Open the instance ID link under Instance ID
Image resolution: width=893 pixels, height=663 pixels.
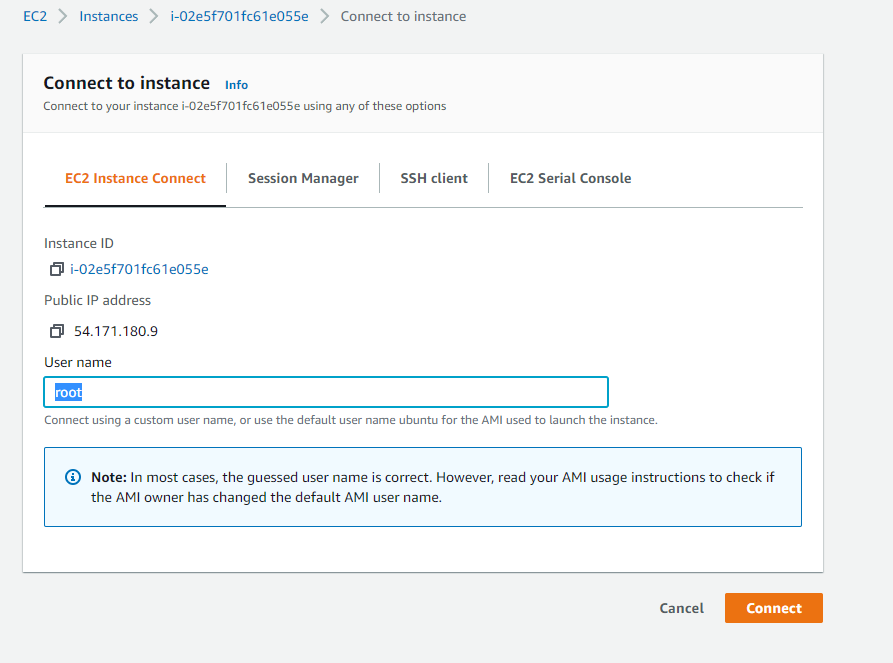click(x=139, y=269)
